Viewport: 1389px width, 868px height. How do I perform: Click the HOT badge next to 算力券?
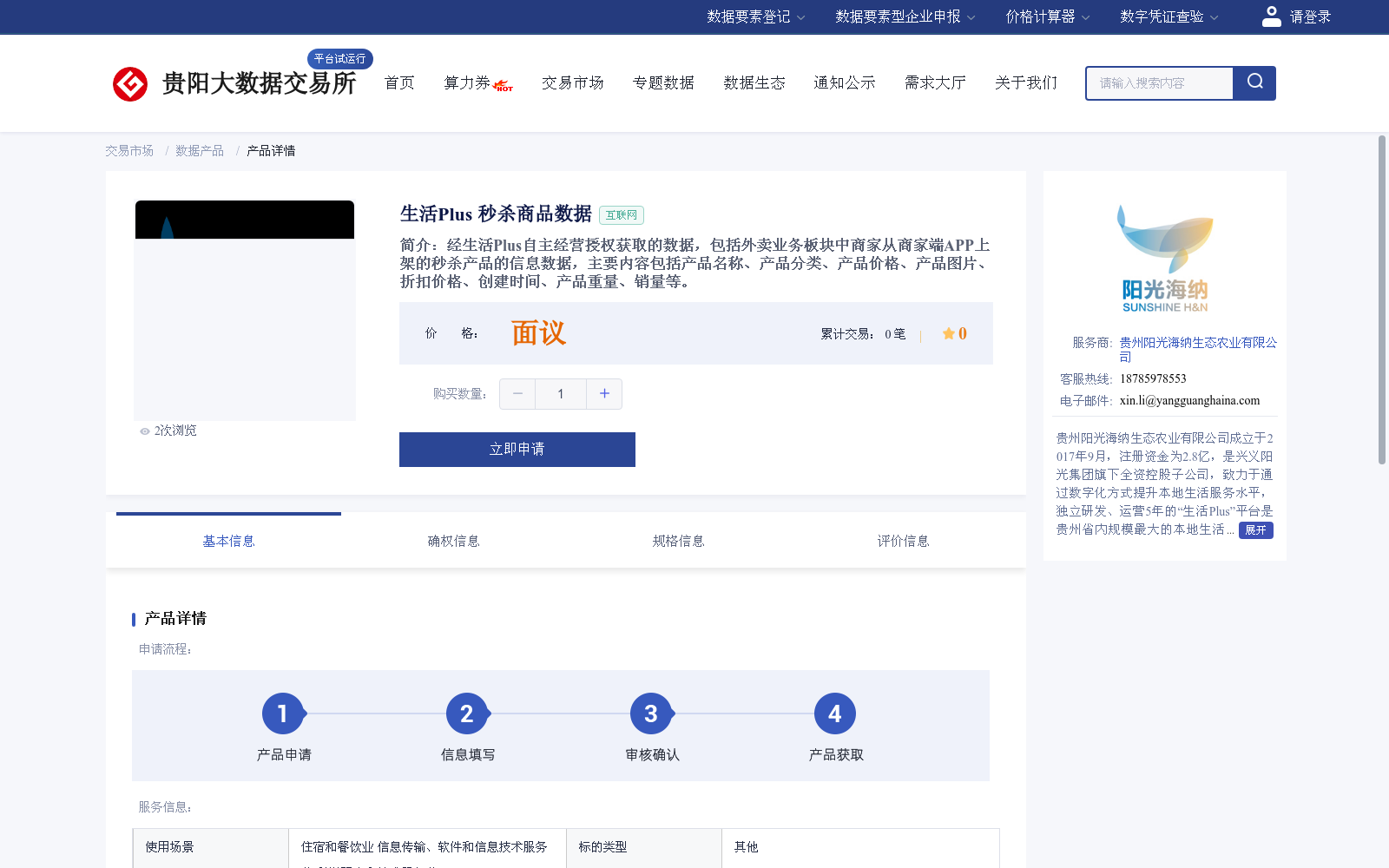click(504, 86)
